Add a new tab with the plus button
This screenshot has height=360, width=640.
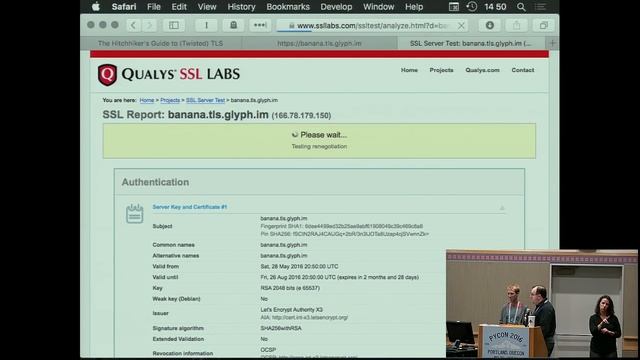click(552, 43)
